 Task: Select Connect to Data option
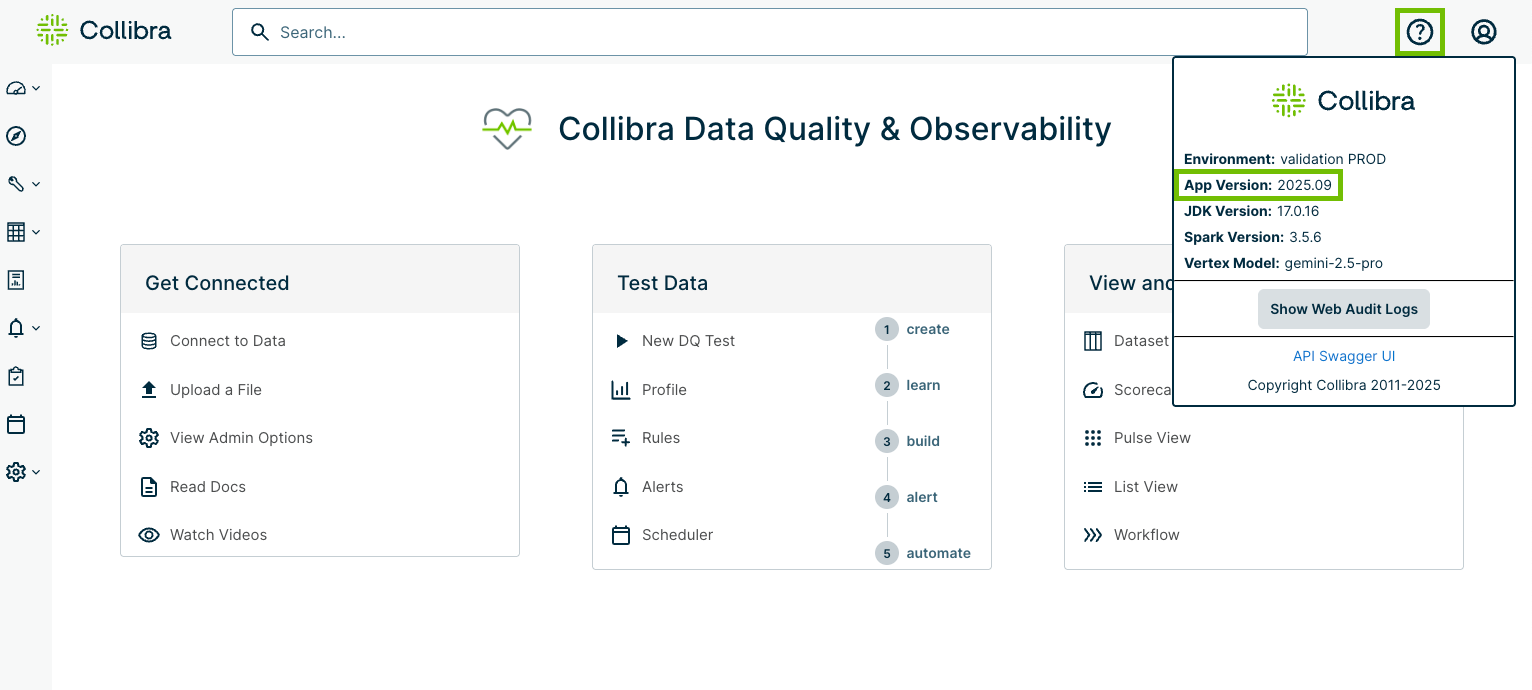pos(227,341)
